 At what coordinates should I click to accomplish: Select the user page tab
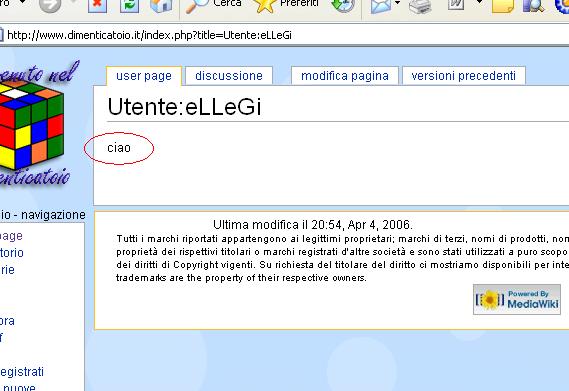[144, 76]
